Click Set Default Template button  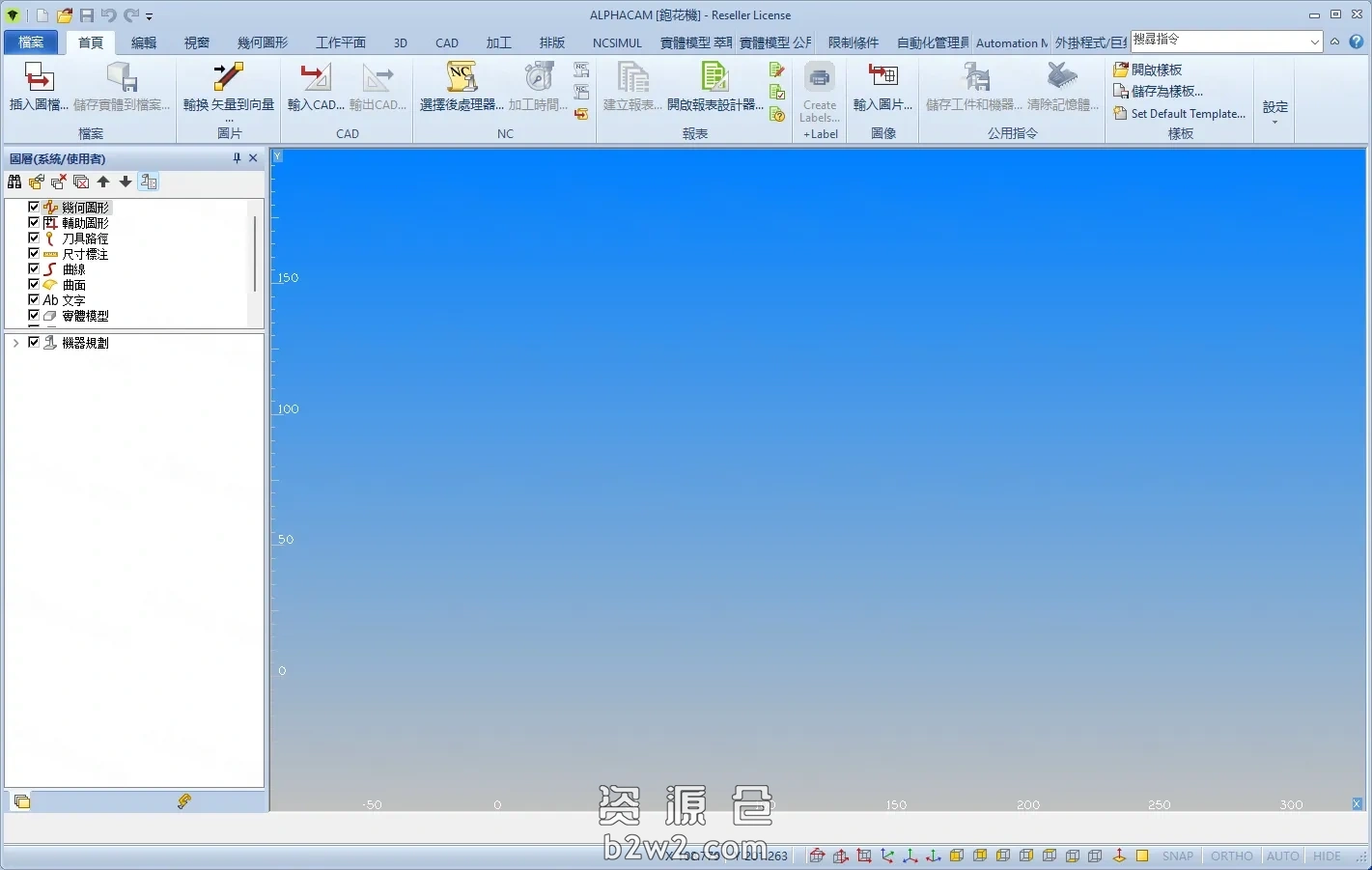coord(1179,113)
